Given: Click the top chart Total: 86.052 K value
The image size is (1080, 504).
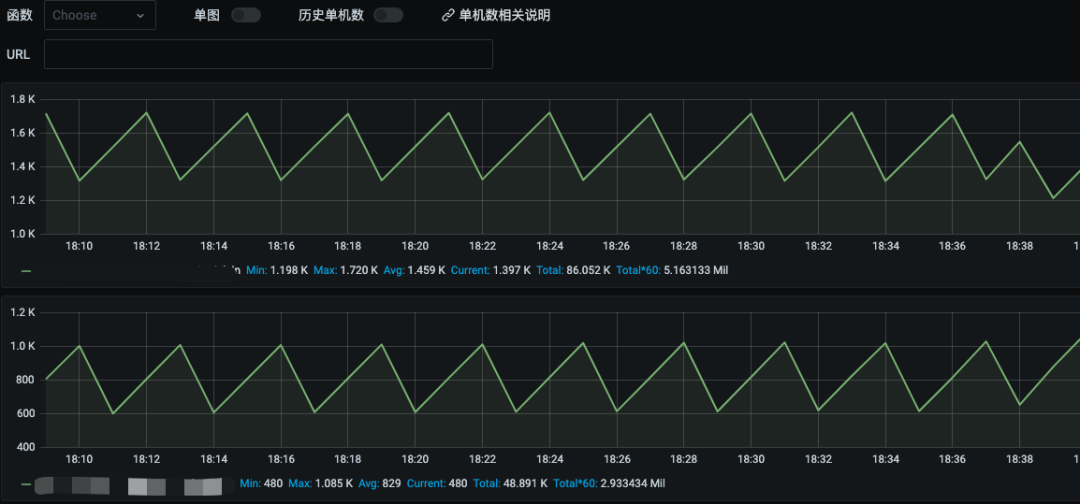Looking at the screenshot, I should (x=574, y=271).
